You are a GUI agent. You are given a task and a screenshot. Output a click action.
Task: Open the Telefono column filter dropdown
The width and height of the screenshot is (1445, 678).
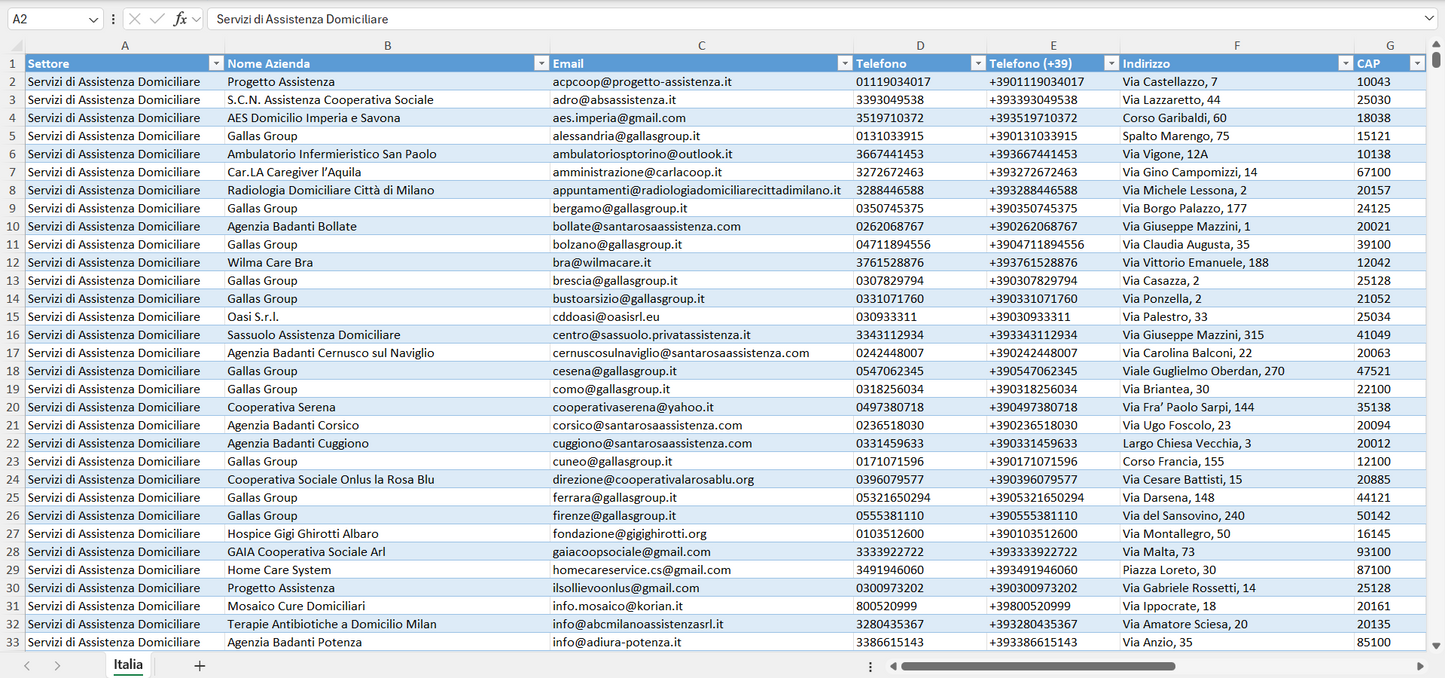(978, 64)
